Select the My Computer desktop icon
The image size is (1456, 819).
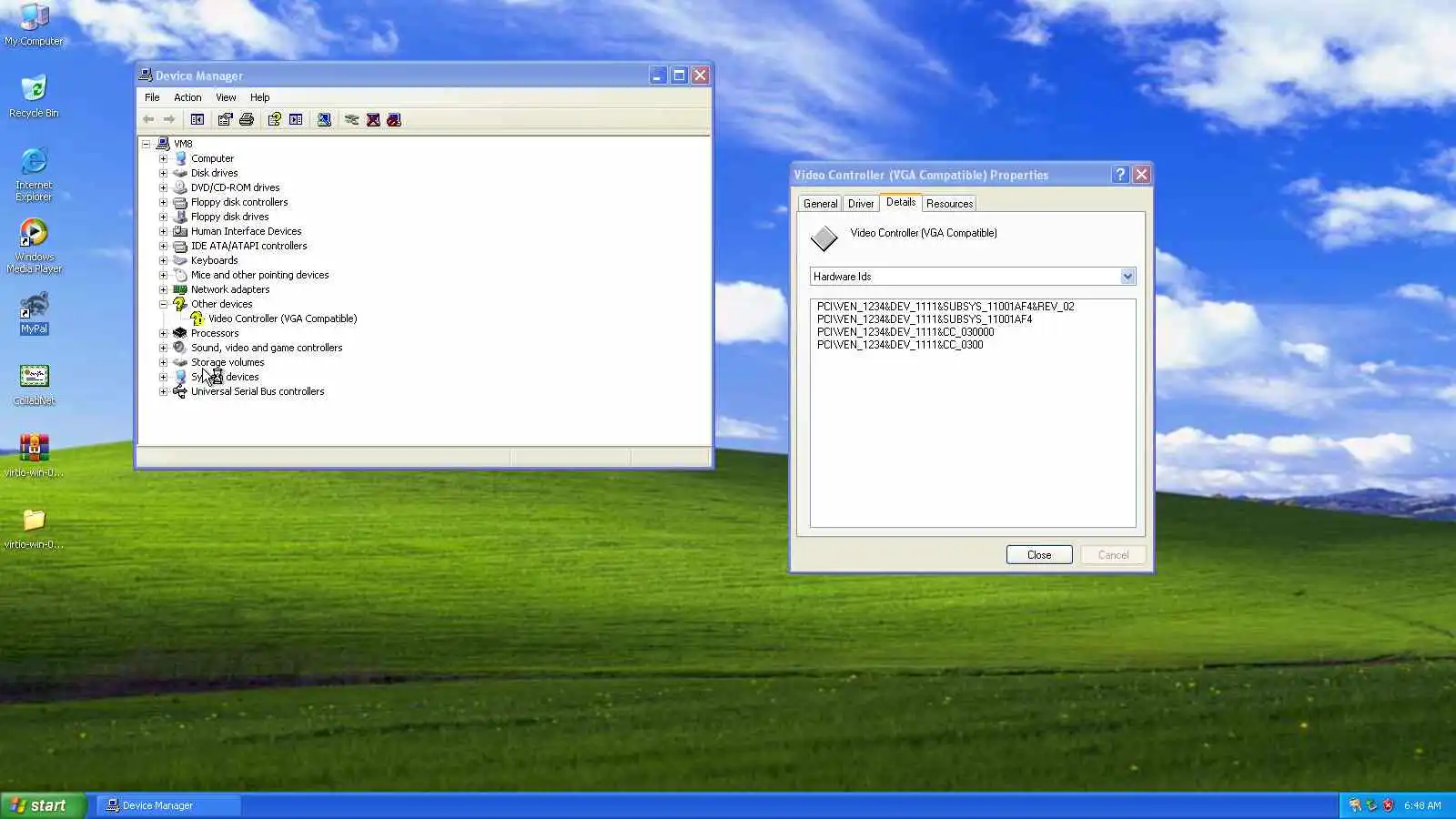[34, 25]
